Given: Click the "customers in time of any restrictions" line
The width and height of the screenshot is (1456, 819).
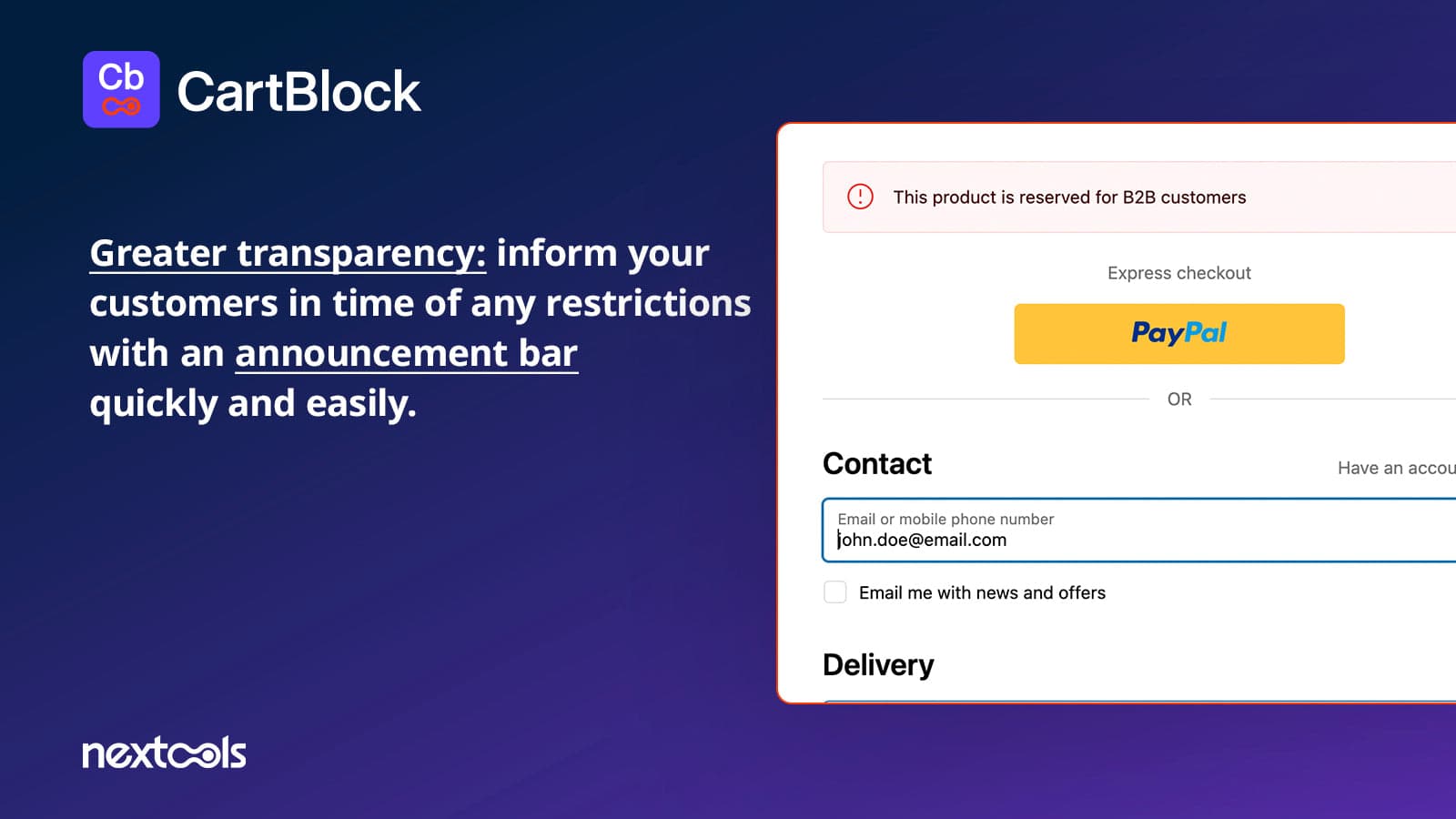Looking at the screenshot, I should [x=420, y=303].
